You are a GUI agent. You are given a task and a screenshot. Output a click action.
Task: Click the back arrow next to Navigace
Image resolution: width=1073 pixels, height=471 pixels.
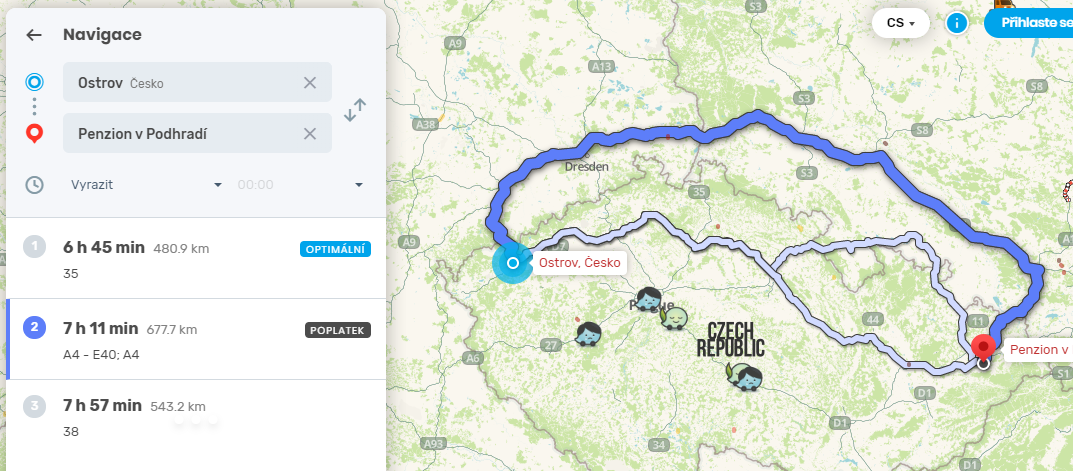click(x=34, y=35)
